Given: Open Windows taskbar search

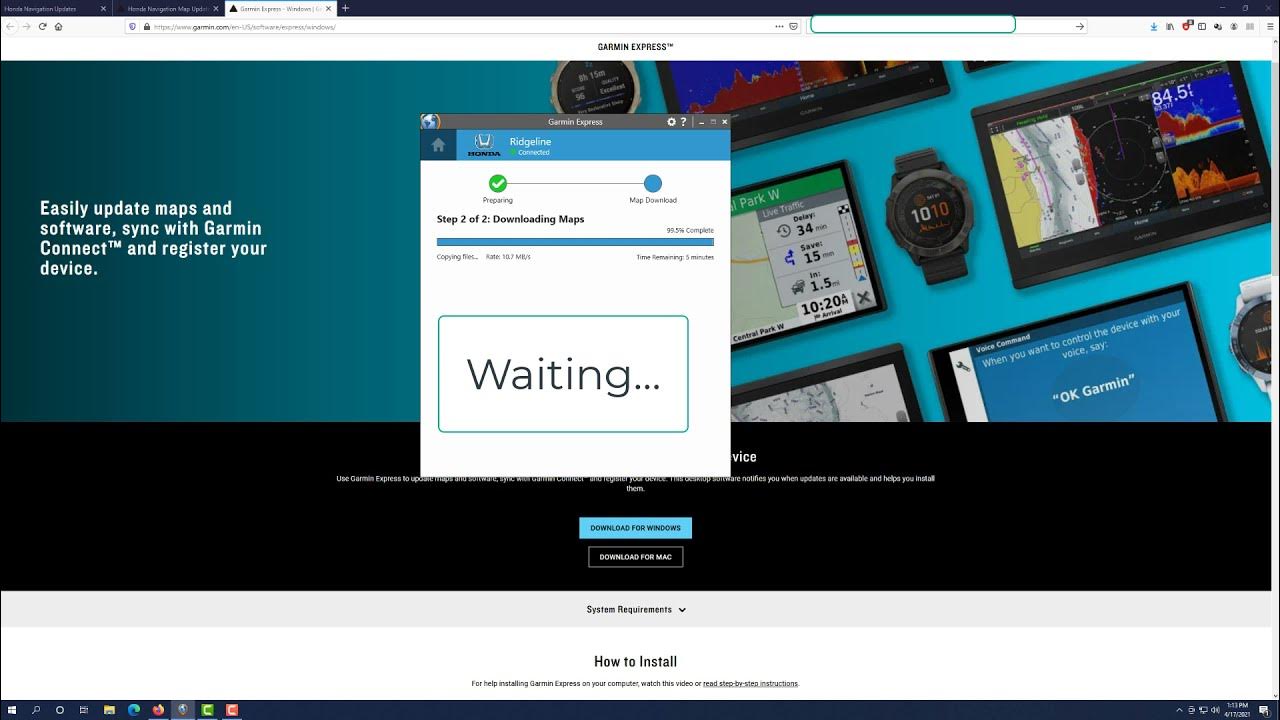Looking at the screenshot, I should (36, 710).
